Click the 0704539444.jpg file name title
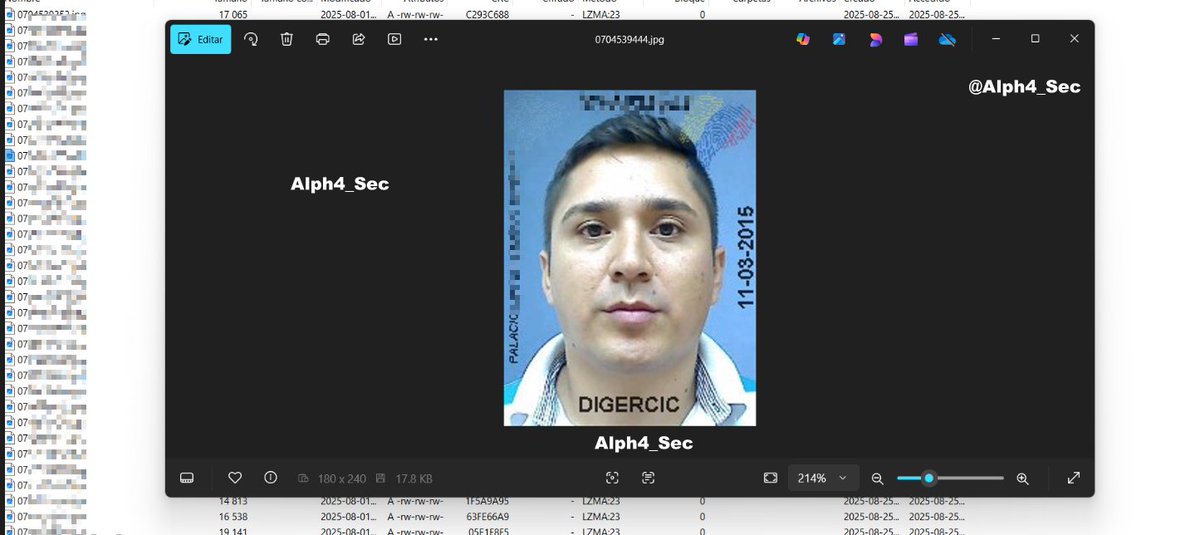Screen dimensions: 1200x535 pos(629,39)
